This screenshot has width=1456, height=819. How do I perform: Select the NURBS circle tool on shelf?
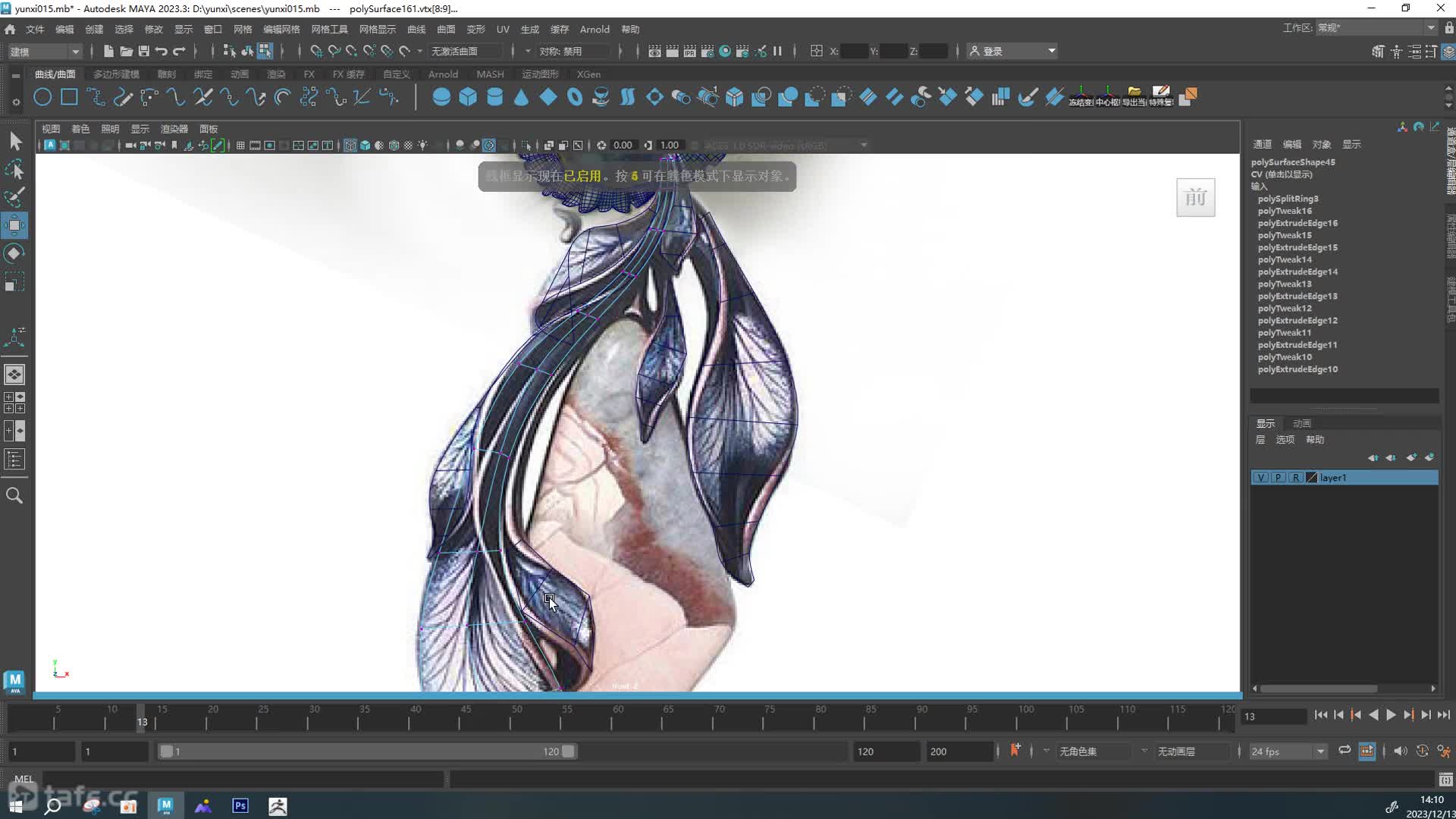point(42,97)
